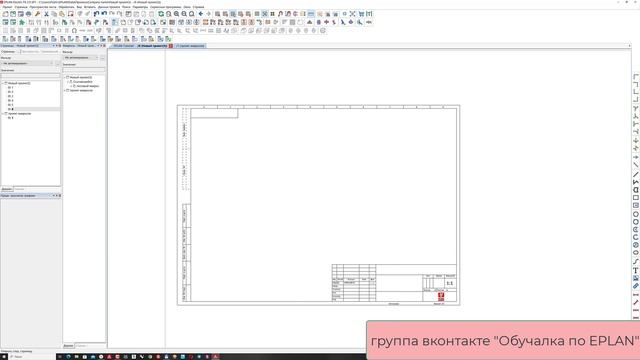Click the forward arrow navigation icon
Image resolution: width=640 pixels, height=360 pixels.
[x=209, y=14]
